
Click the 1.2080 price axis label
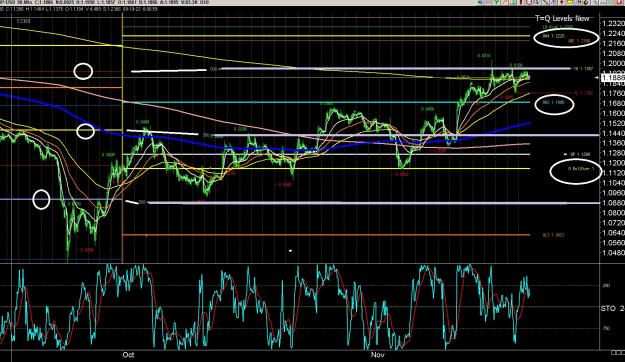[614, 53]
